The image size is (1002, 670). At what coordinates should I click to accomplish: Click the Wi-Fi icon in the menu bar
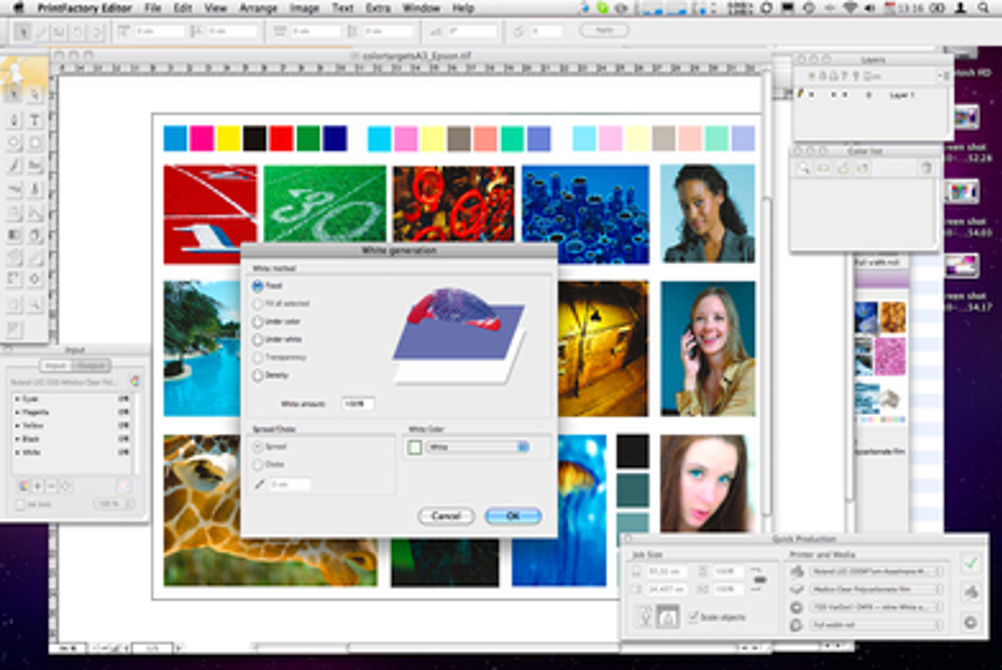click(850, 8)
